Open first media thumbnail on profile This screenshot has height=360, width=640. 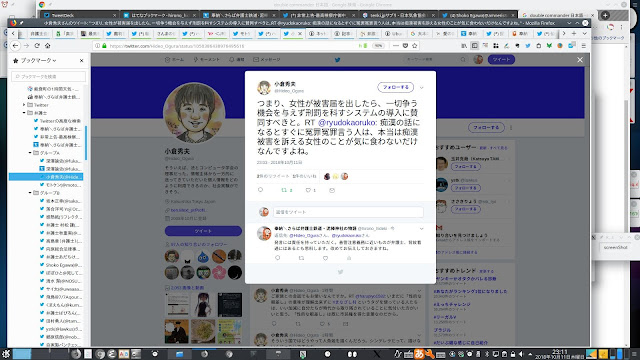pyautogui.click(x=177, y=304)
